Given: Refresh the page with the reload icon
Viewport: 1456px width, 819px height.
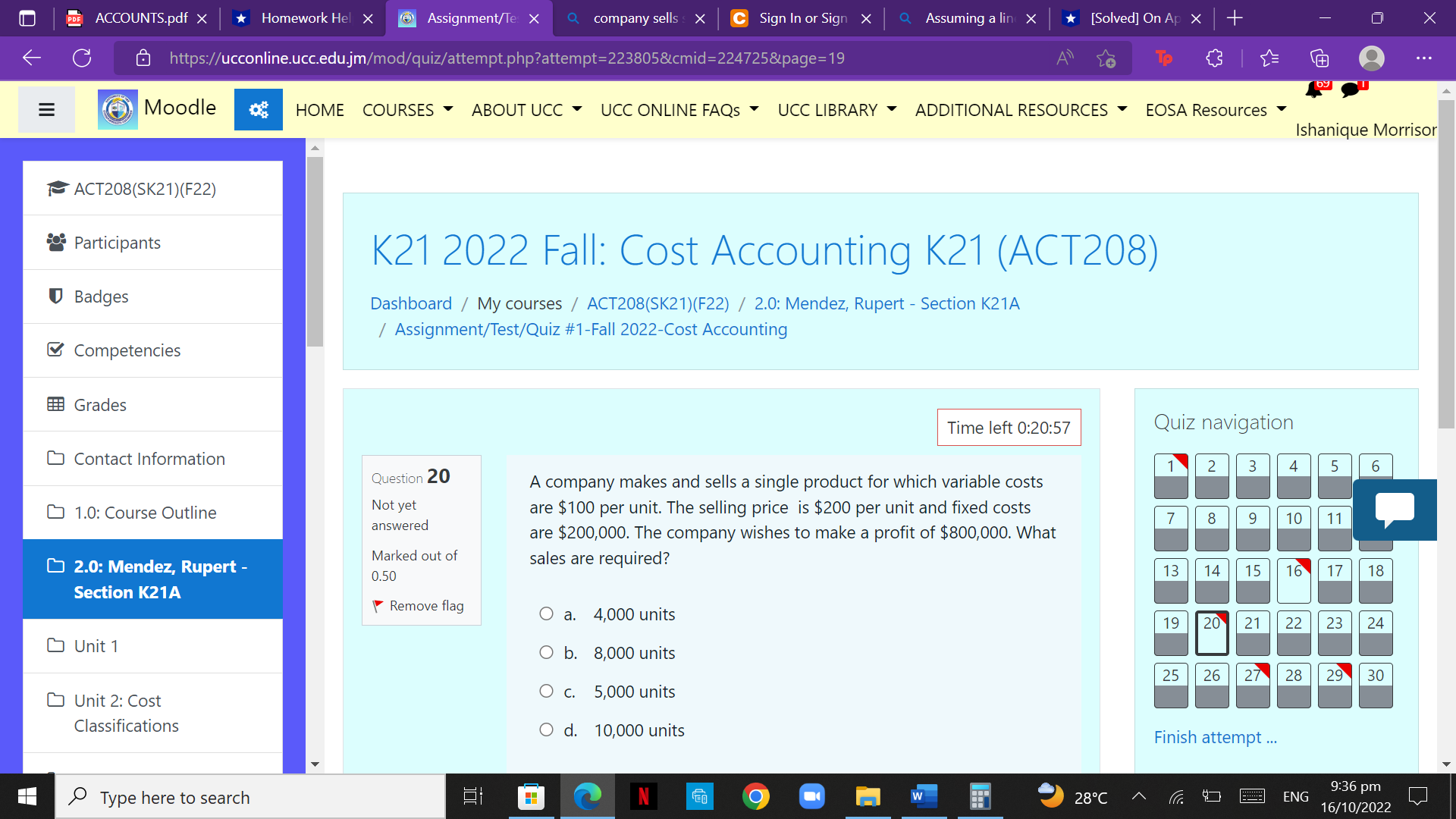Looking at the screenshot, I should pos(82,58).
